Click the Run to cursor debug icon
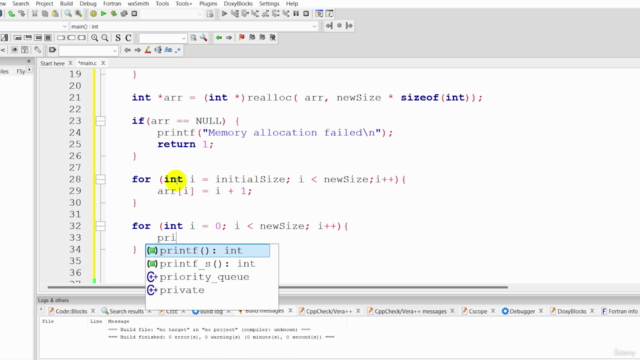640x360 pixels. [235, 14]
